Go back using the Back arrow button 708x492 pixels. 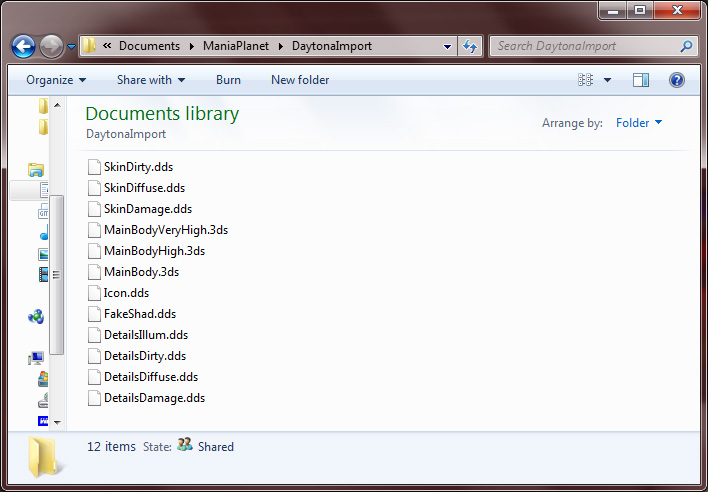coord(23,46)
